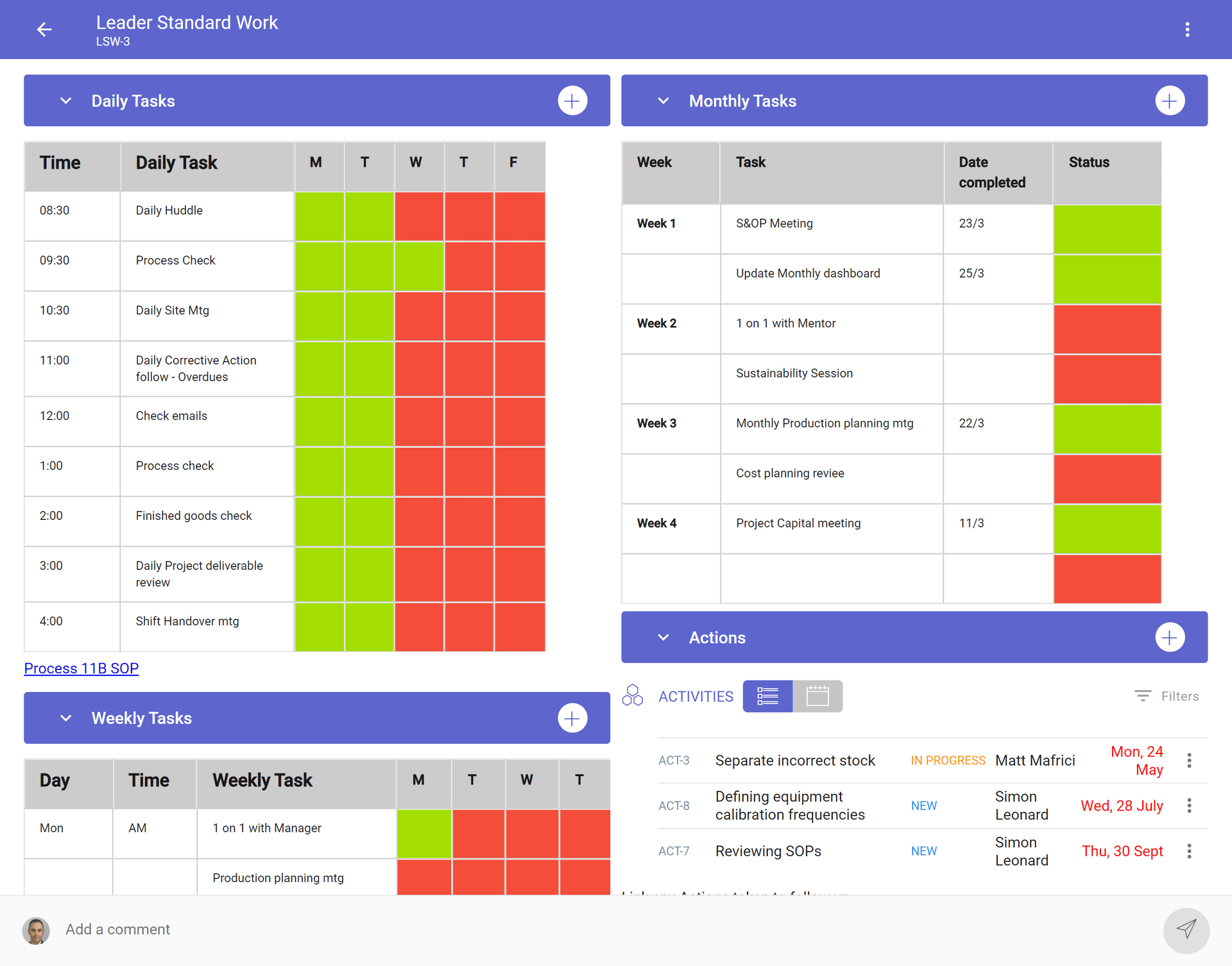Collapse the Daily Tasks section

tap(65, 100)
